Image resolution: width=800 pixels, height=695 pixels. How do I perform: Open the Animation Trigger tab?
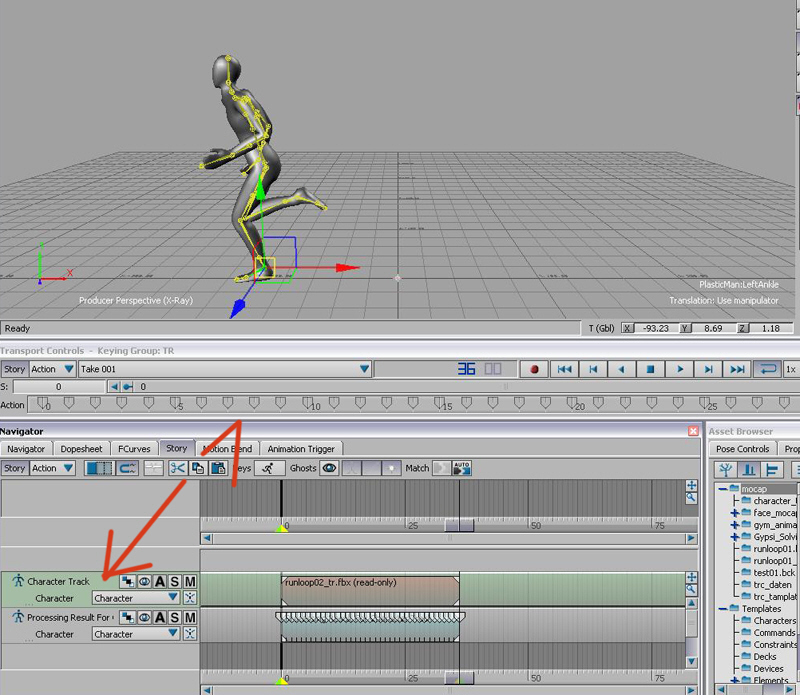[x=301, y=449]
